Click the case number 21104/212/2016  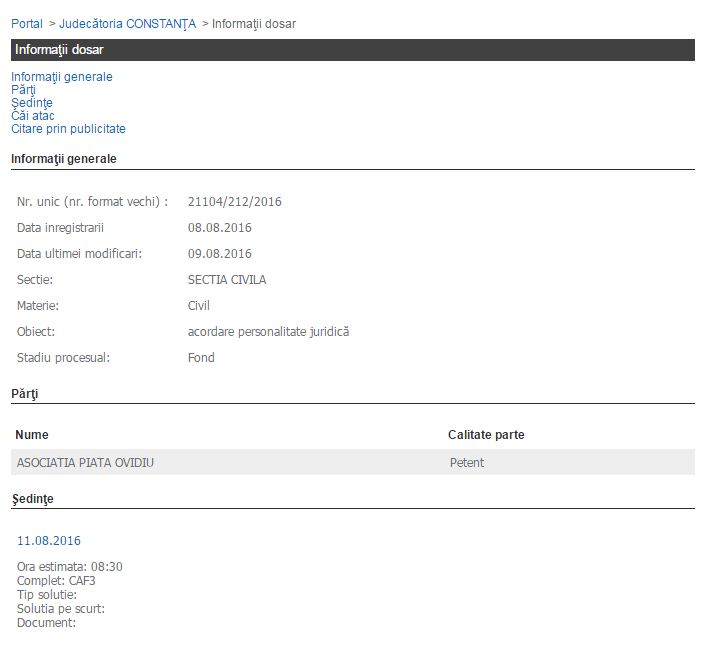[x=234, y=202]
